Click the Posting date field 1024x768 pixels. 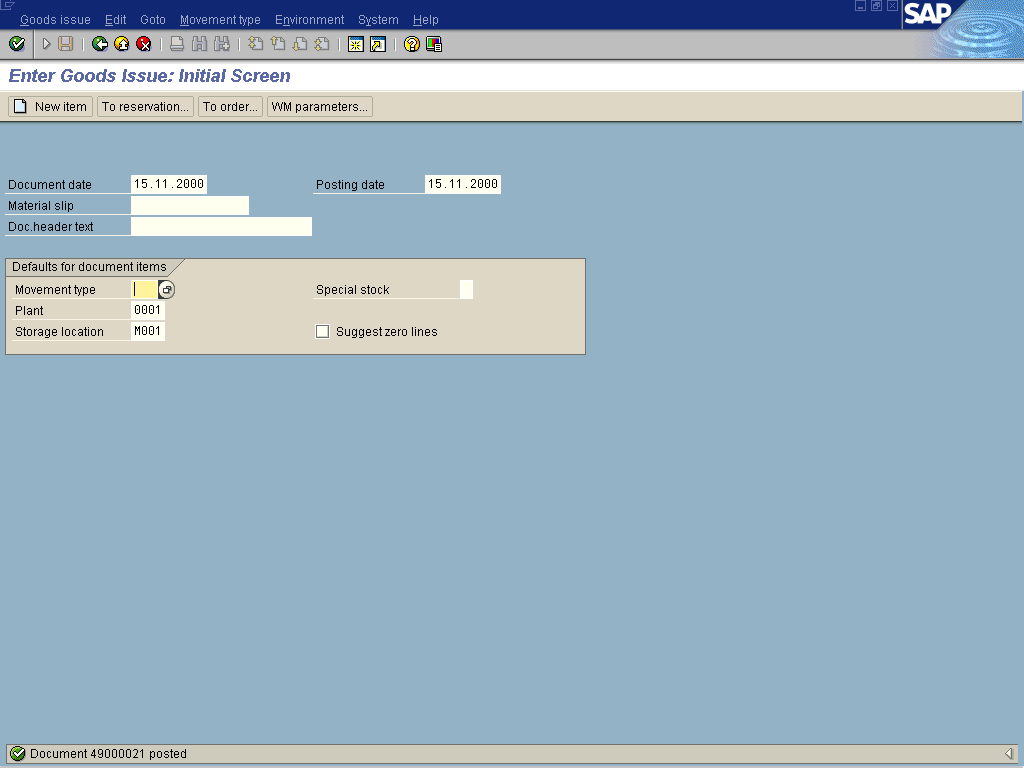(x=463, y=184)
